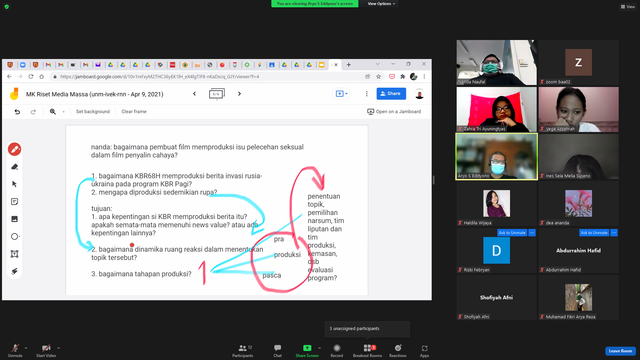Screen dimensions: 640x360
Task: Ask Rizki Febryan to unmute
Action: click(512, 233)
